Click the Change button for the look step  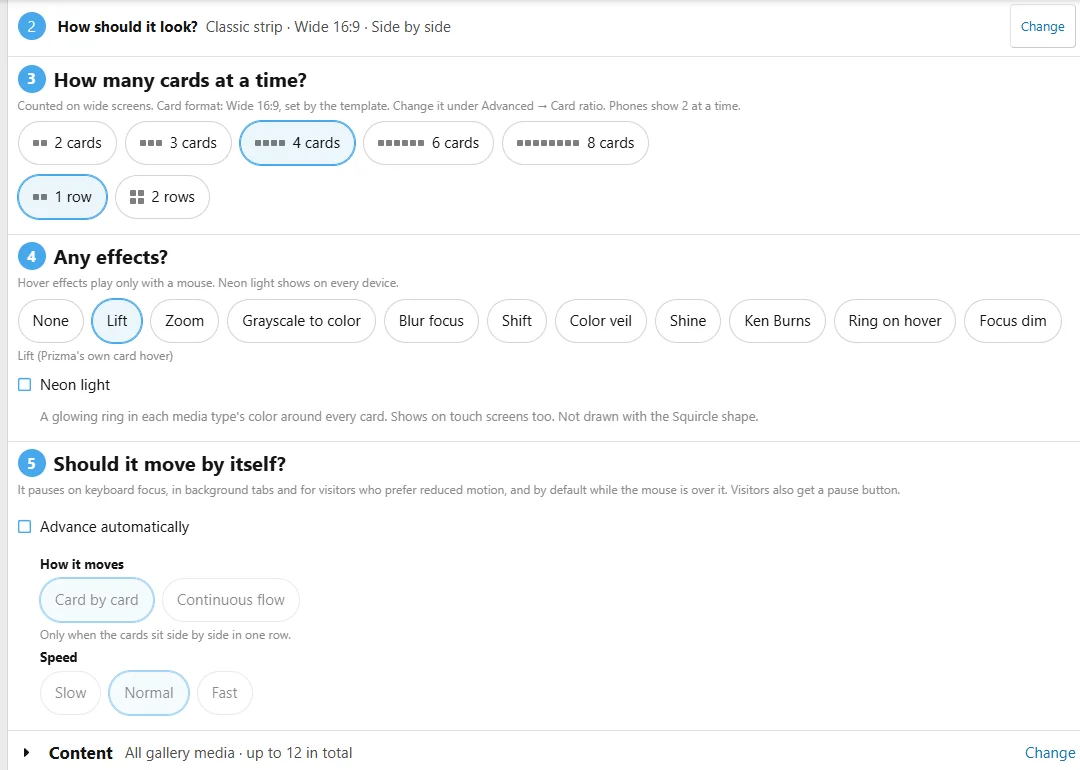tap(1042, 27)
